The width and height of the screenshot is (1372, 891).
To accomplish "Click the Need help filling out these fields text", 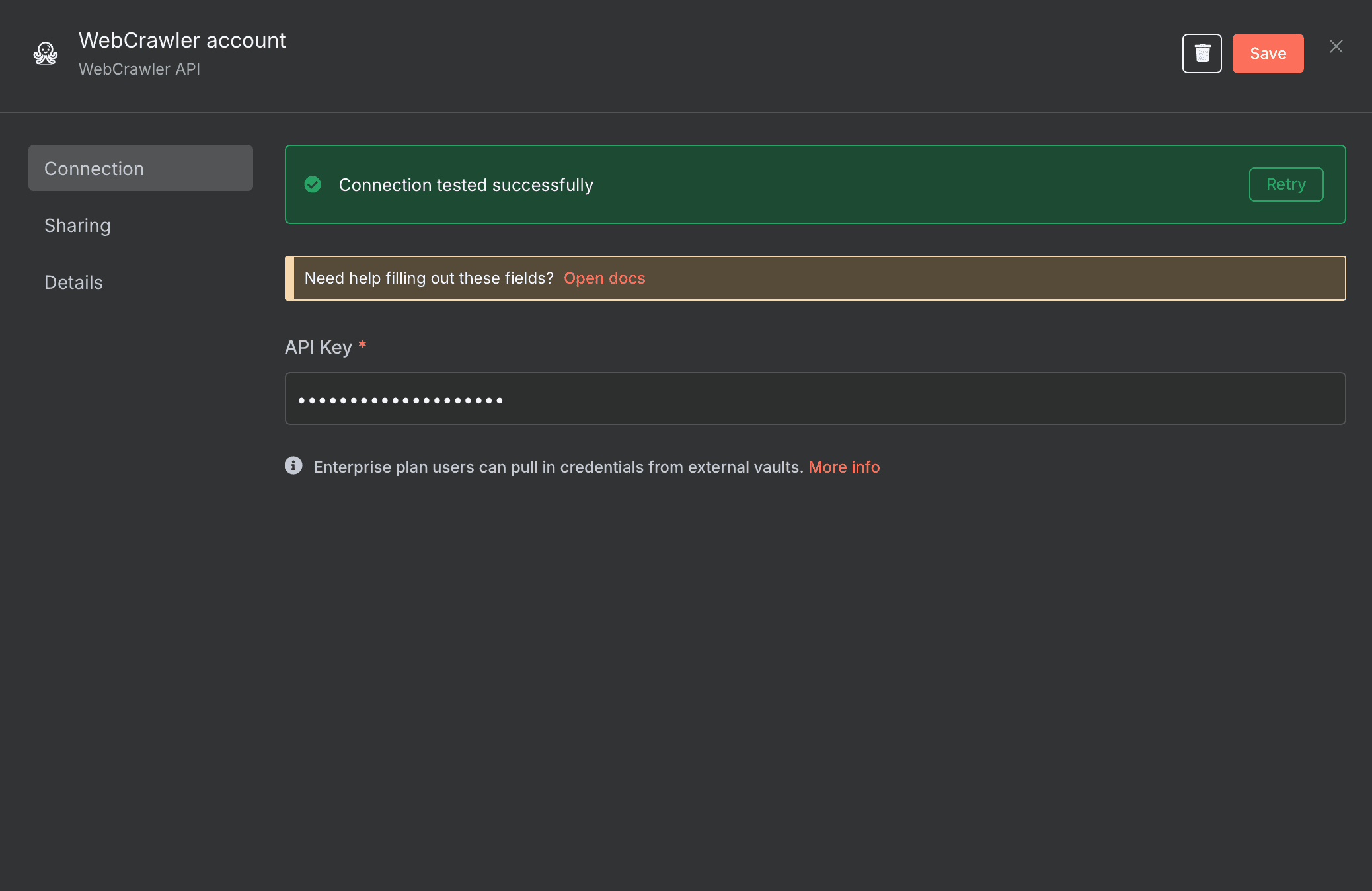I will 428,278.
